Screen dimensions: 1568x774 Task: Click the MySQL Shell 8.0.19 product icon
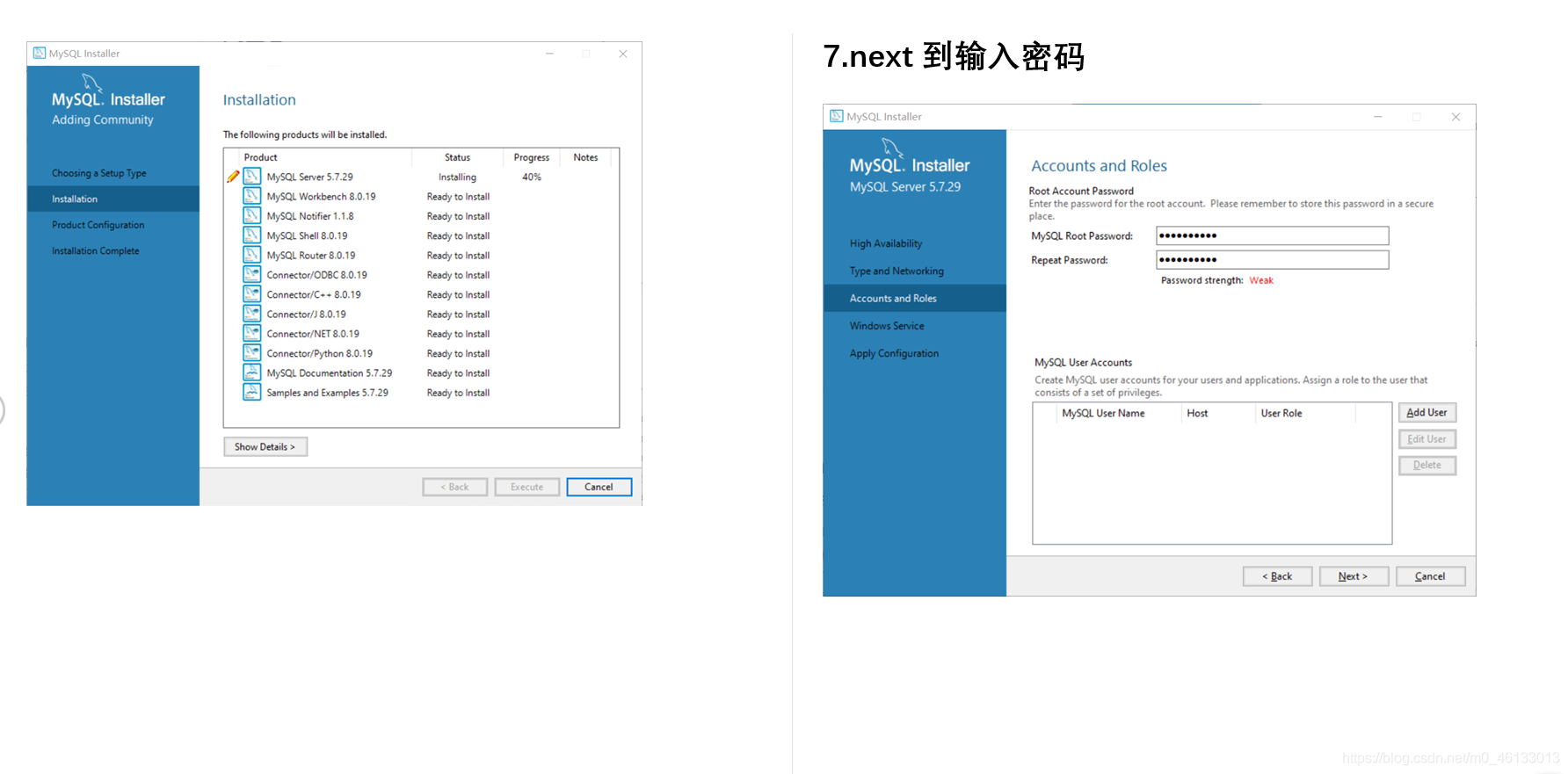251,235
